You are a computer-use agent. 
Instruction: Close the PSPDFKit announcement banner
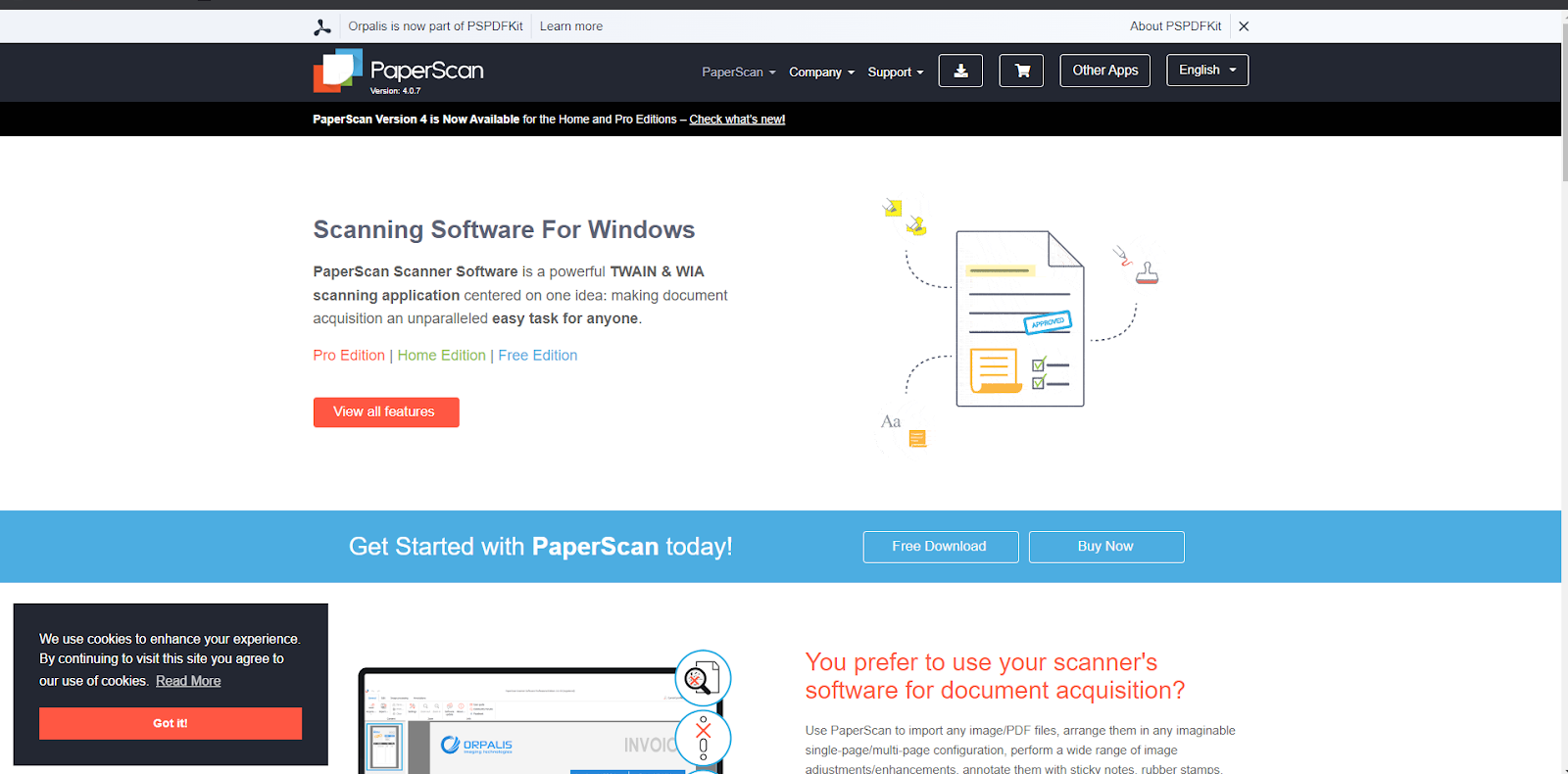(1244, 26)
